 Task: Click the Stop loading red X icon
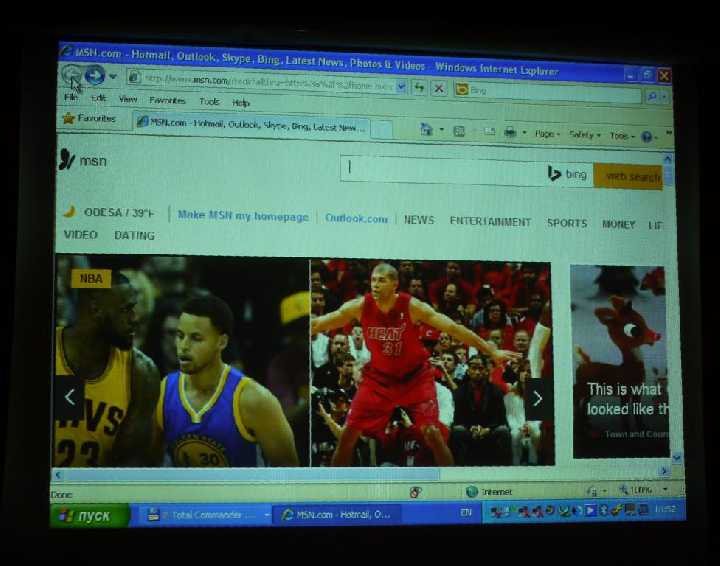click(439, 88)
